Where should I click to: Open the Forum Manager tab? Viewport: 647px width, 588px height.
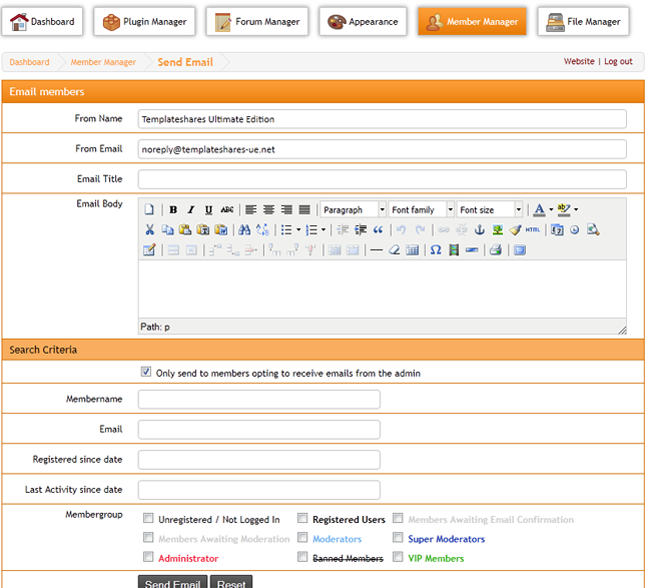257,21
